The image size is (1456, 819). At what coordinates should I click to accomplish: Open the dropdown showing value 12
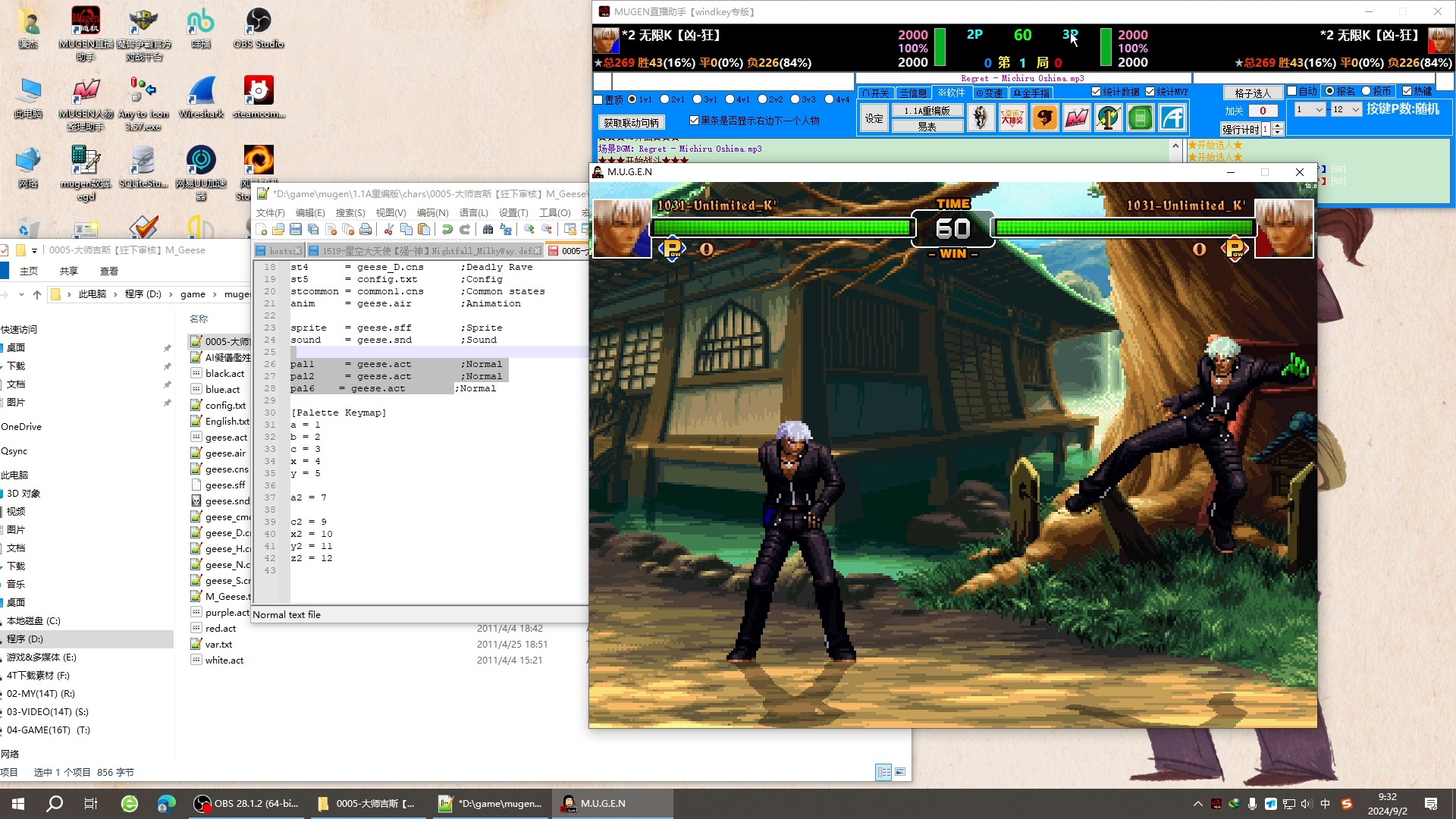1347,109
